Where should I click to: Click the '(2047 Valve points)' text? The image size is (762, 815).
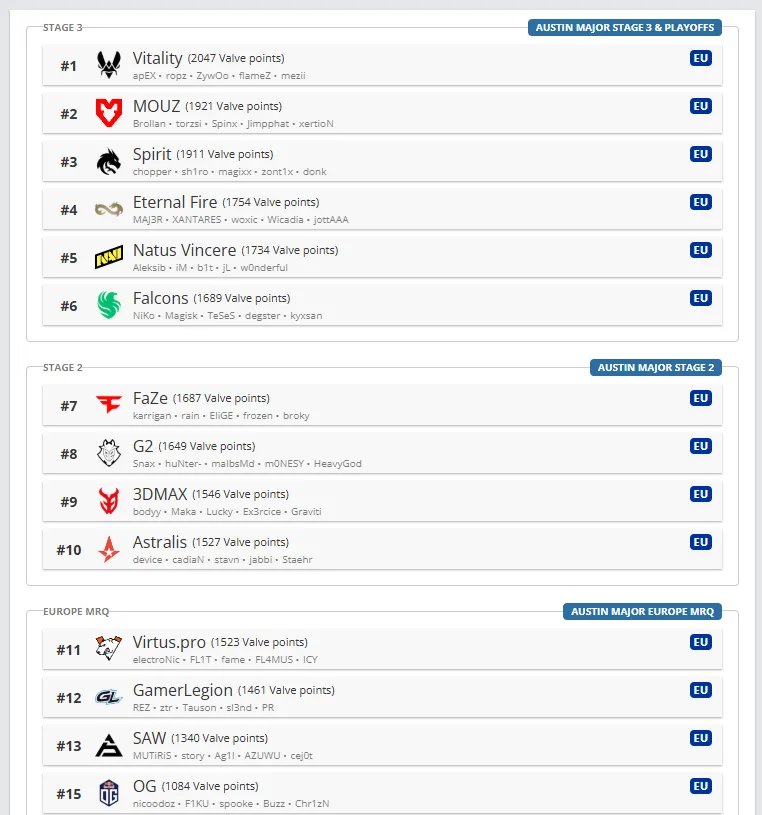tap(236, 58)
